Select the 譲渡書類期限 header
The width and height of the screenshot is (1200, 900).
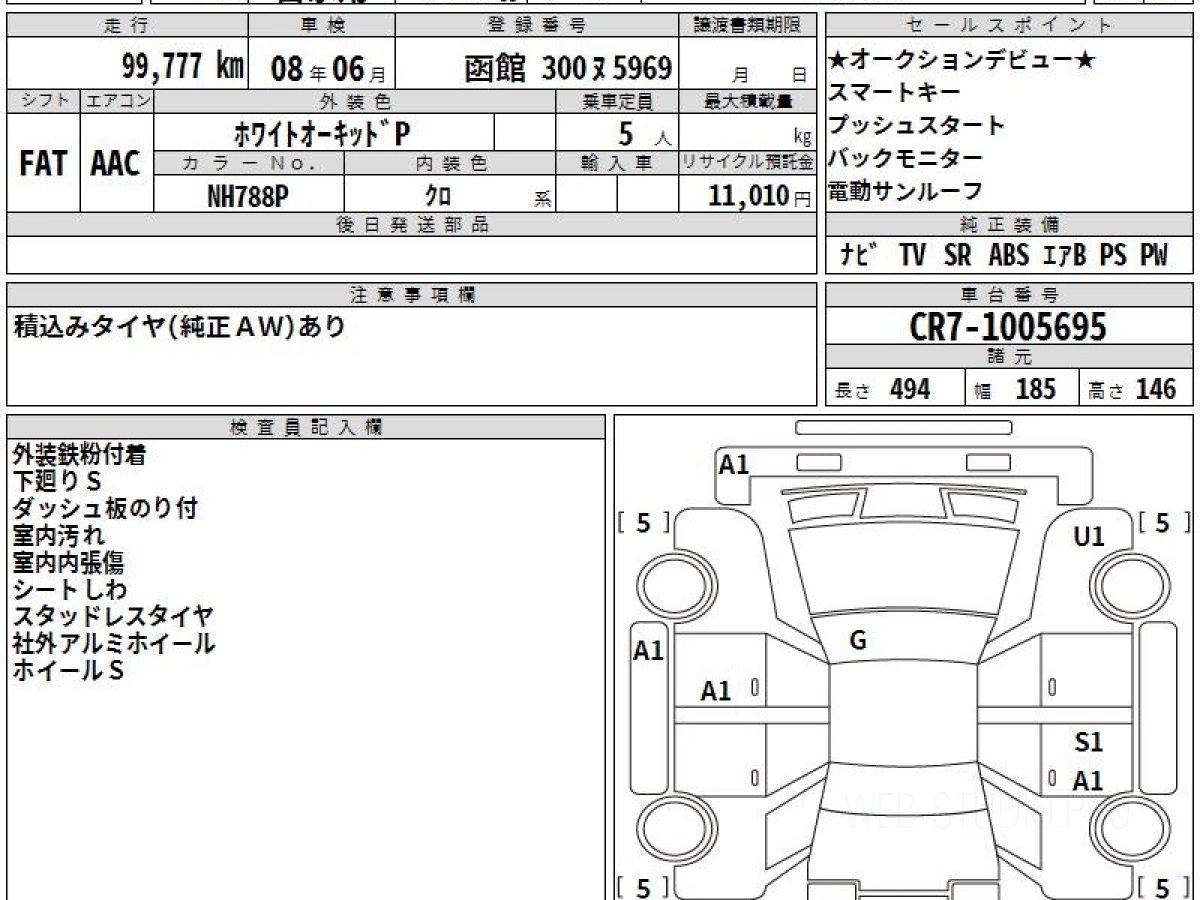[748, 25]
